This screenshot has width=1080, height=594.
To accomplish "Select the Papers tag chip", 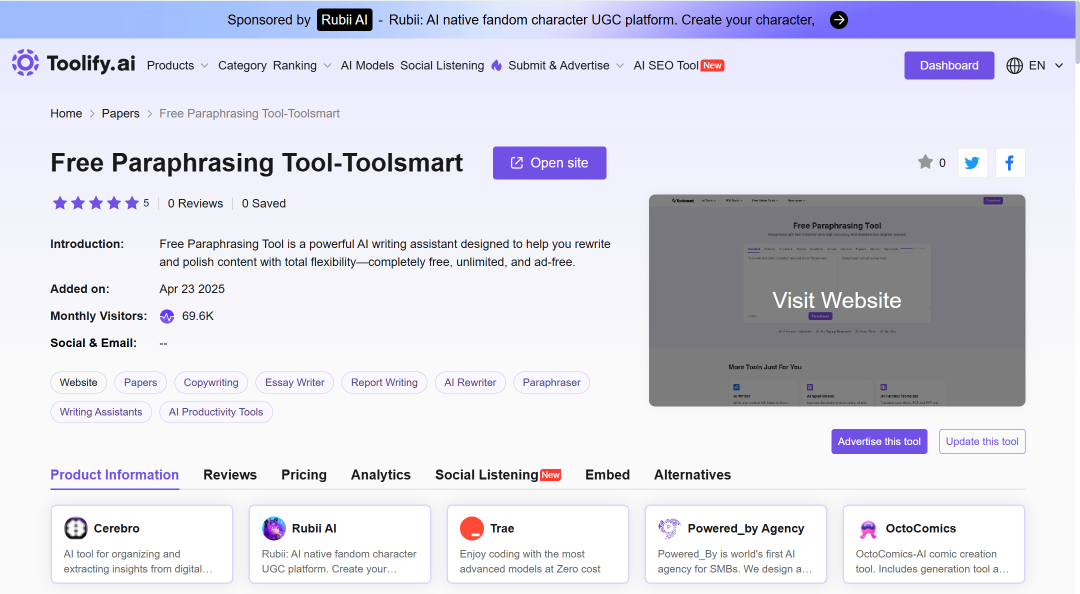I will point(141,382).
